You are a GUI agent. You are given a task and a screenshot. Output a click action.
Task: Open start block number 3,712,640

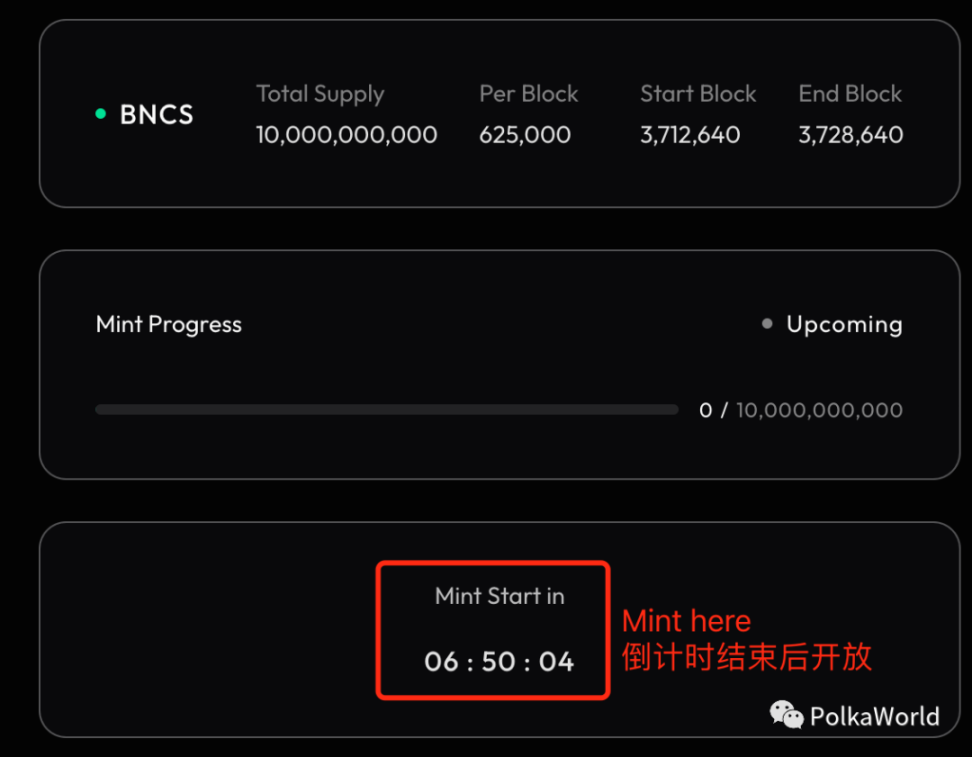coord(690,135)
